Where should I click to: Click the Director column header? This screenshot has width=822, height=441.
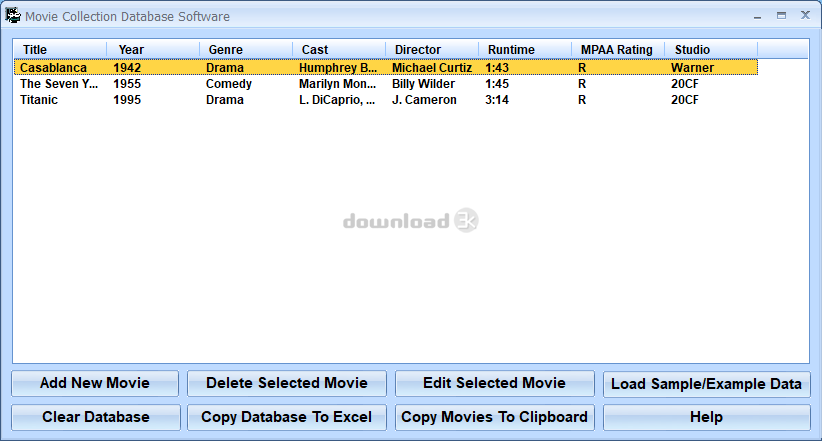click(432, 50)
